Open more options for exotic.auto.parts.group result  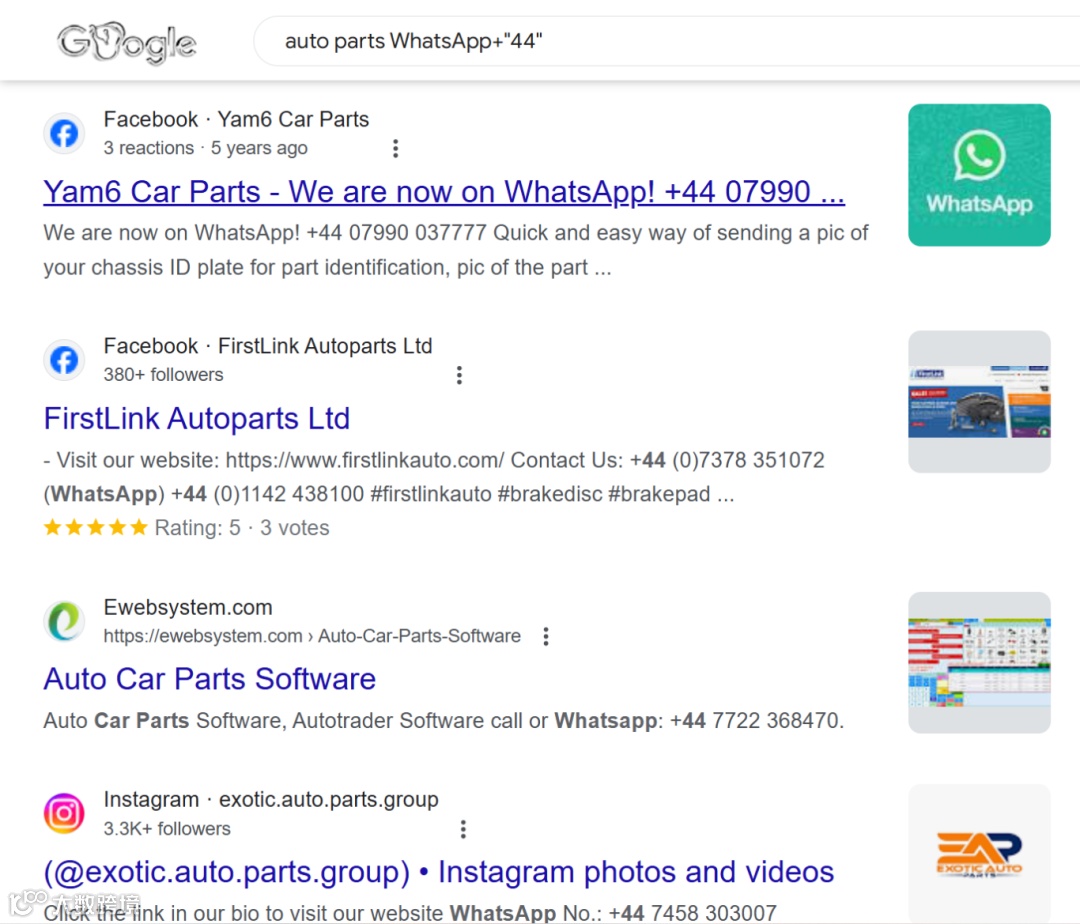point(464,829)
